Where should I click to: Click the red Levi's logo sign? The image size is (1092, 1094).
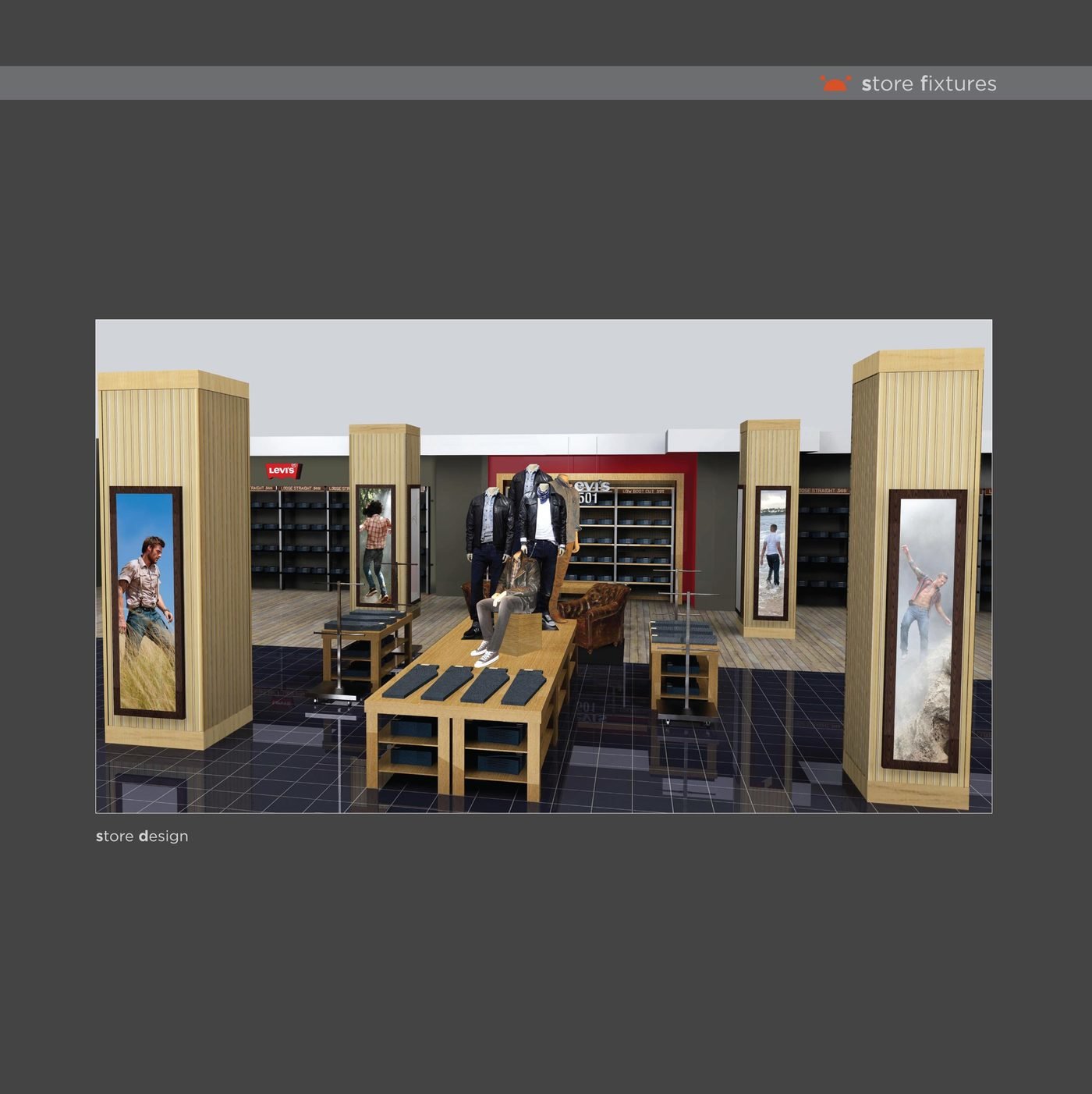click(x=282, y=471)
